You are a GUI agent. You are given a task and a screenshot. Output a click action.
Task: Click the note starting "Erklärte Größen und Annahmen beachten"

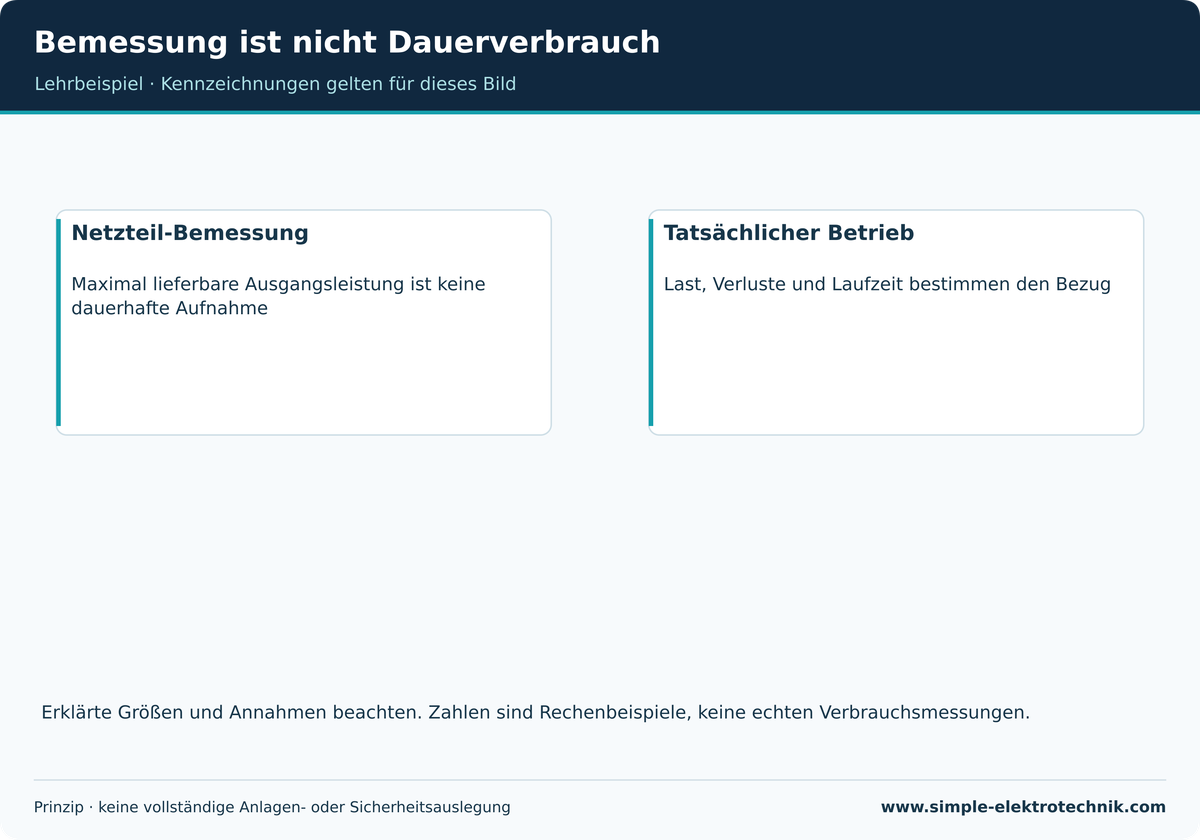(x=535, y=713)
